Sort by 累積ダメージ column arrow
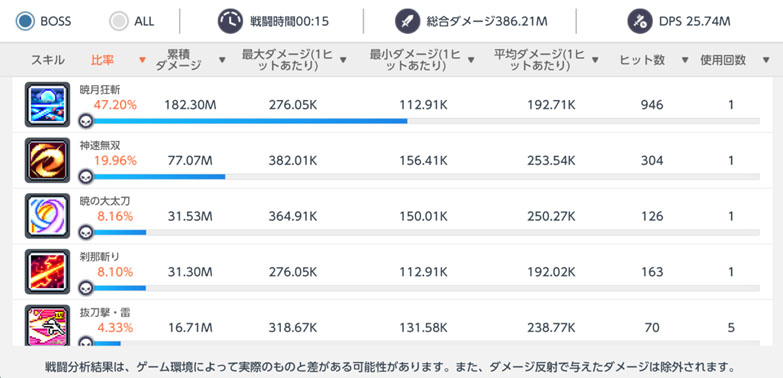 [x=222, y=60]
